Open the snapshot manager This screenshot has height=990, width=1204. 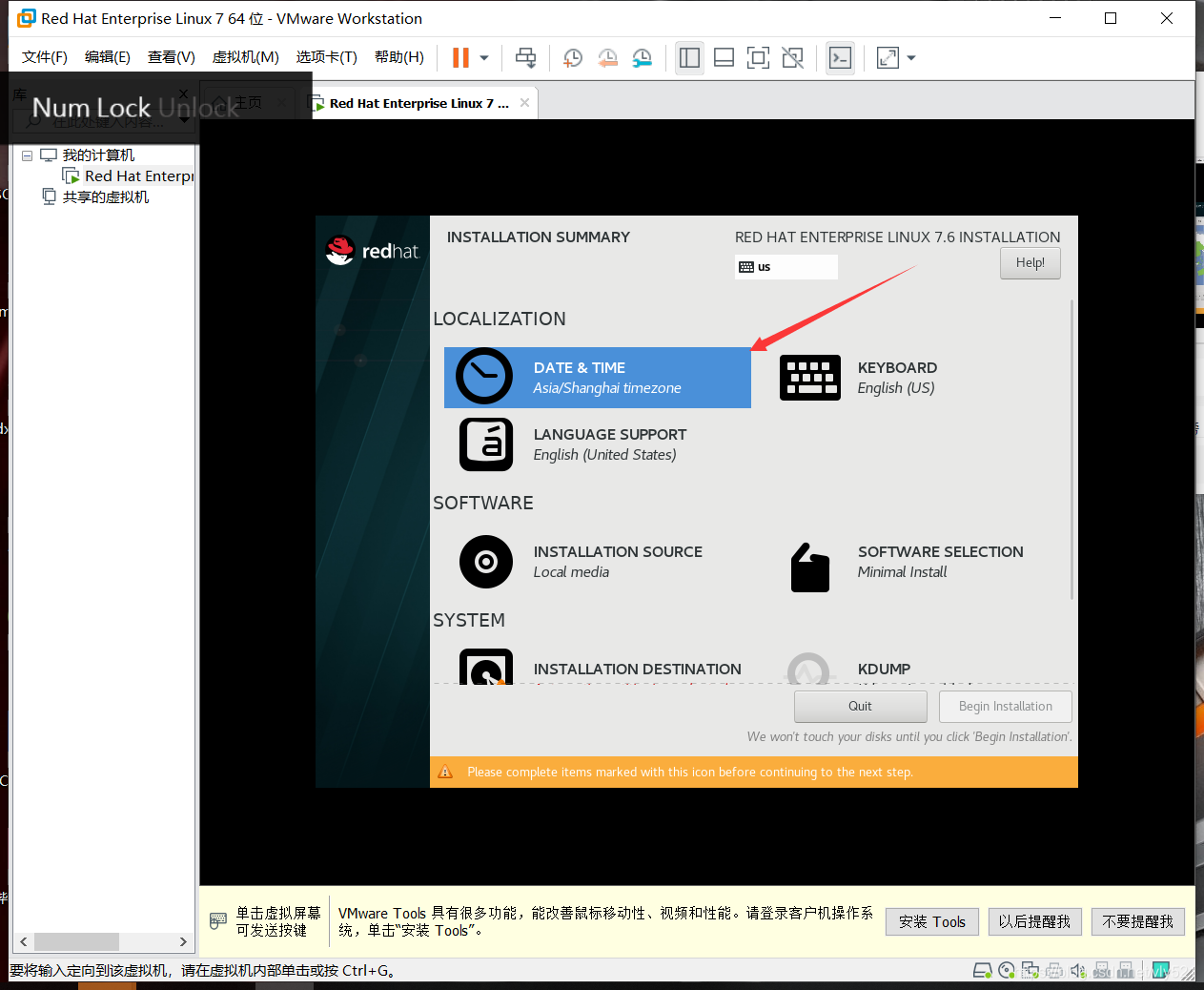point(643,58)
